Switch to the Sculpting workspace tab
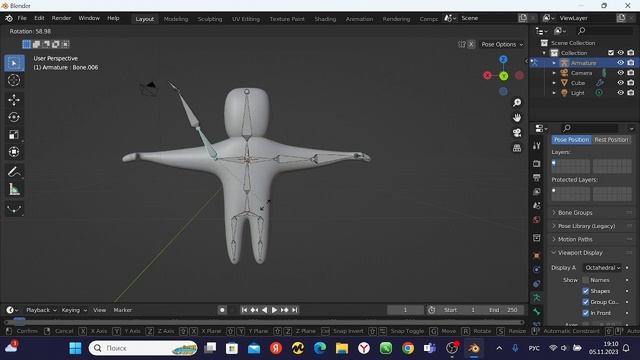 [210, 19]
